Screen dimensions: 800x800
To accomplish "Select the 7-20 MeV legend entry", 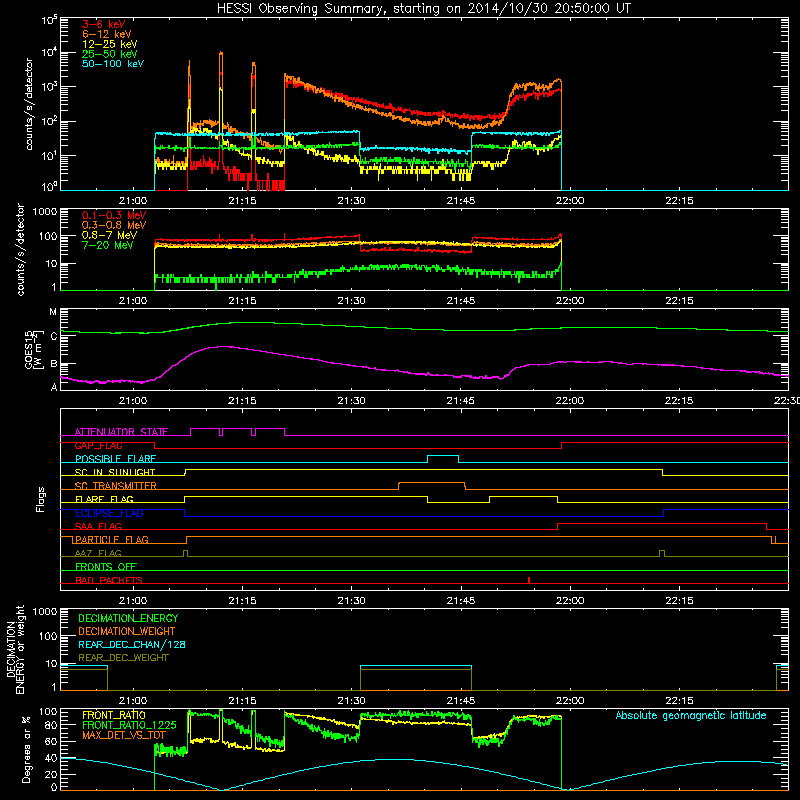I will point(108,245).
